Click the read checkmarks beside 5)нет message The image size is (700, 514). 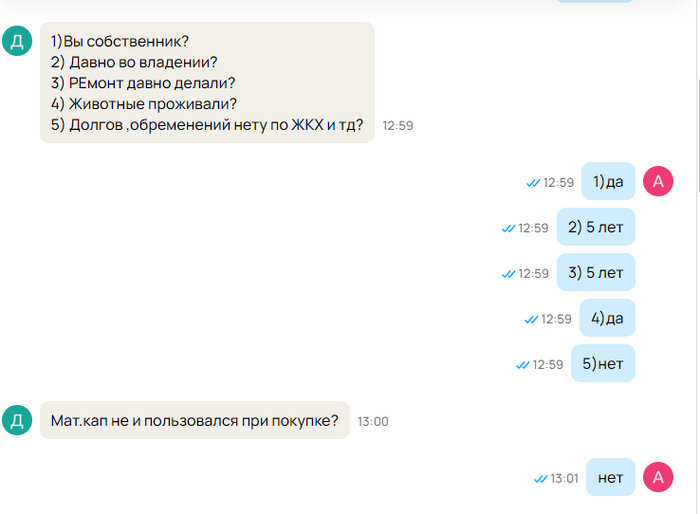(x=522, y=365)
